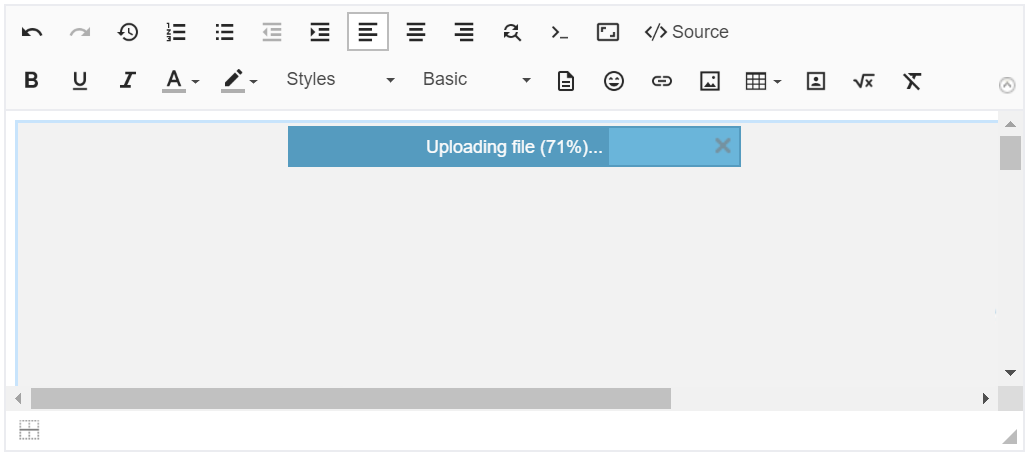This screenshot has height=456, width=1030.
Task: Open the emoji picker smiley icon
Action: point(614,80)
